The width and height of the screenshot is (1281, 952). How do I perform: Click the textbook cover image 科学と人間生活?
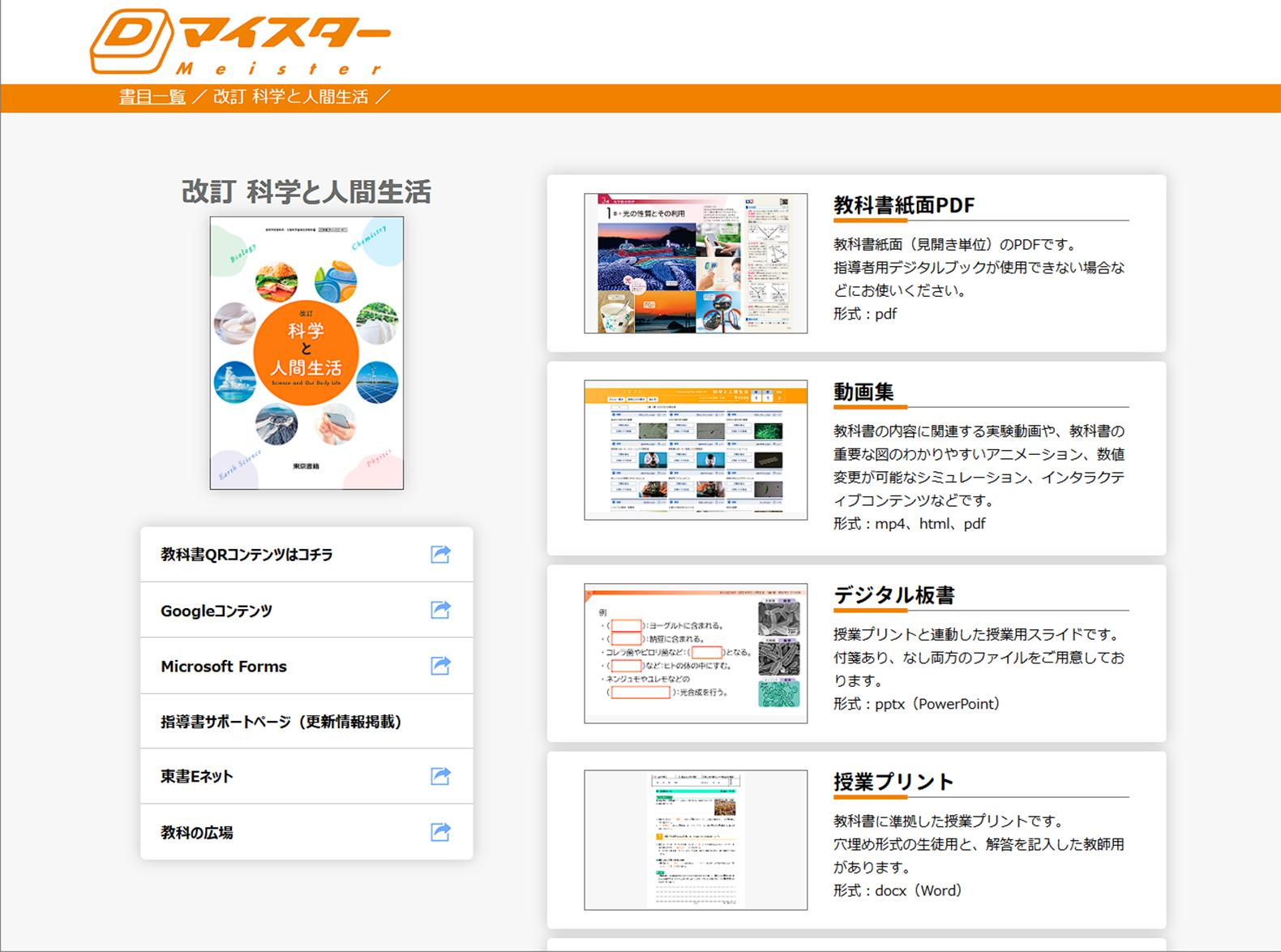[x=306, y=353]
